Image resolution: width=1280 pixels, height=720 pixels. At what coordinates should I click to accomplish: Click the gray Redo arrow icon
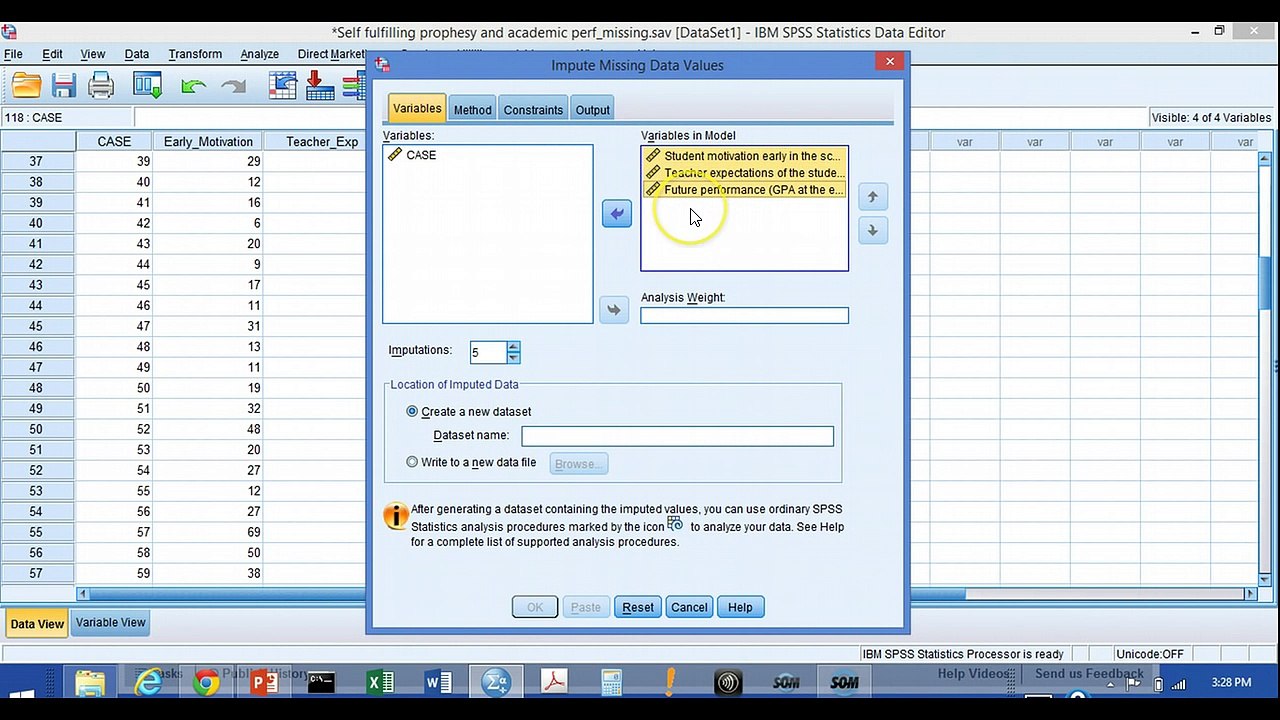click(233, 86)
